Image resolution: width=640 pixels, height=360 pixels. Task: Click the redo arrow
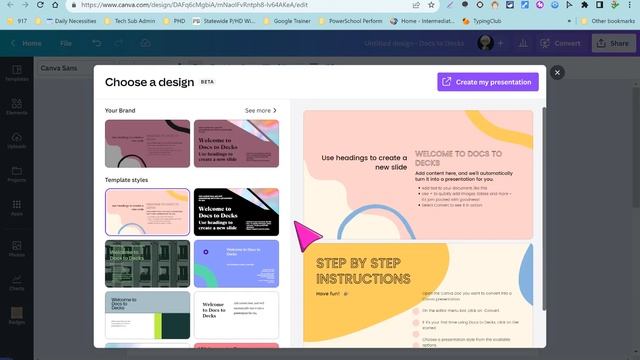(118, 43)
